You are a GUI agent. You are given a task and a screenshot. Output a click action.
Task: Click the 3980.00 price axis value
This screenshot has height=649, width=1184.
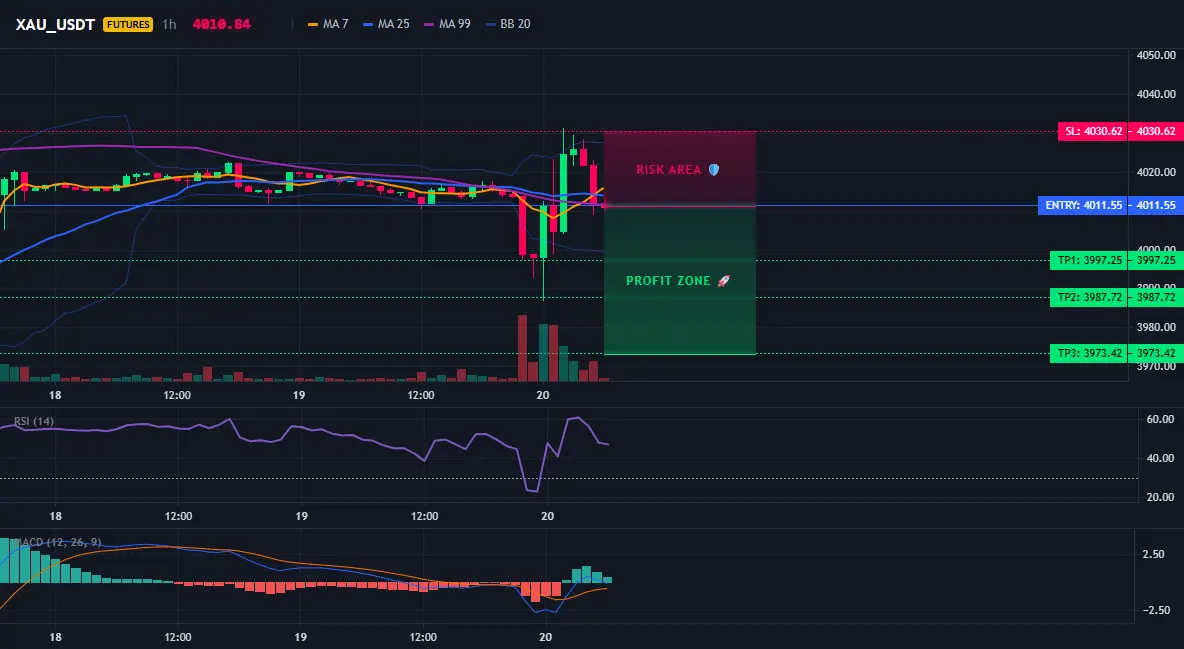tap(1156, 327)
